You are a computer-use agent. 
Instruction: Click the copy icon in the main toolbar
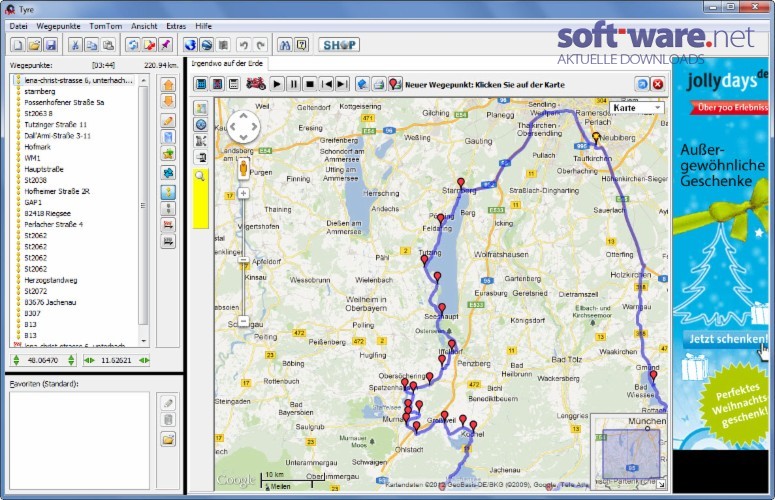point(91,45)
